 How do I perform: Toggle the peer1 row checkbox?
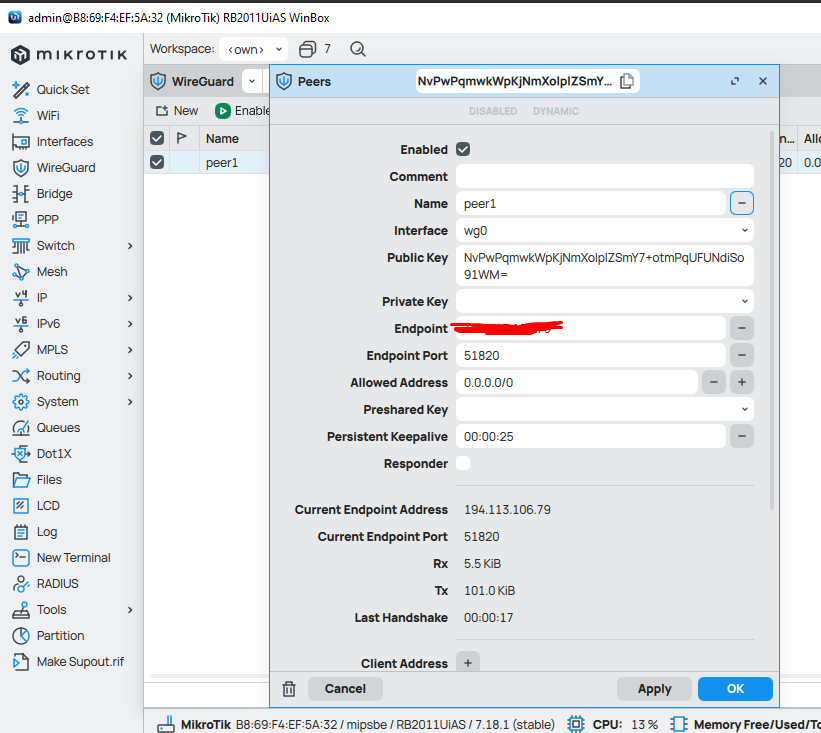(157, 162)
